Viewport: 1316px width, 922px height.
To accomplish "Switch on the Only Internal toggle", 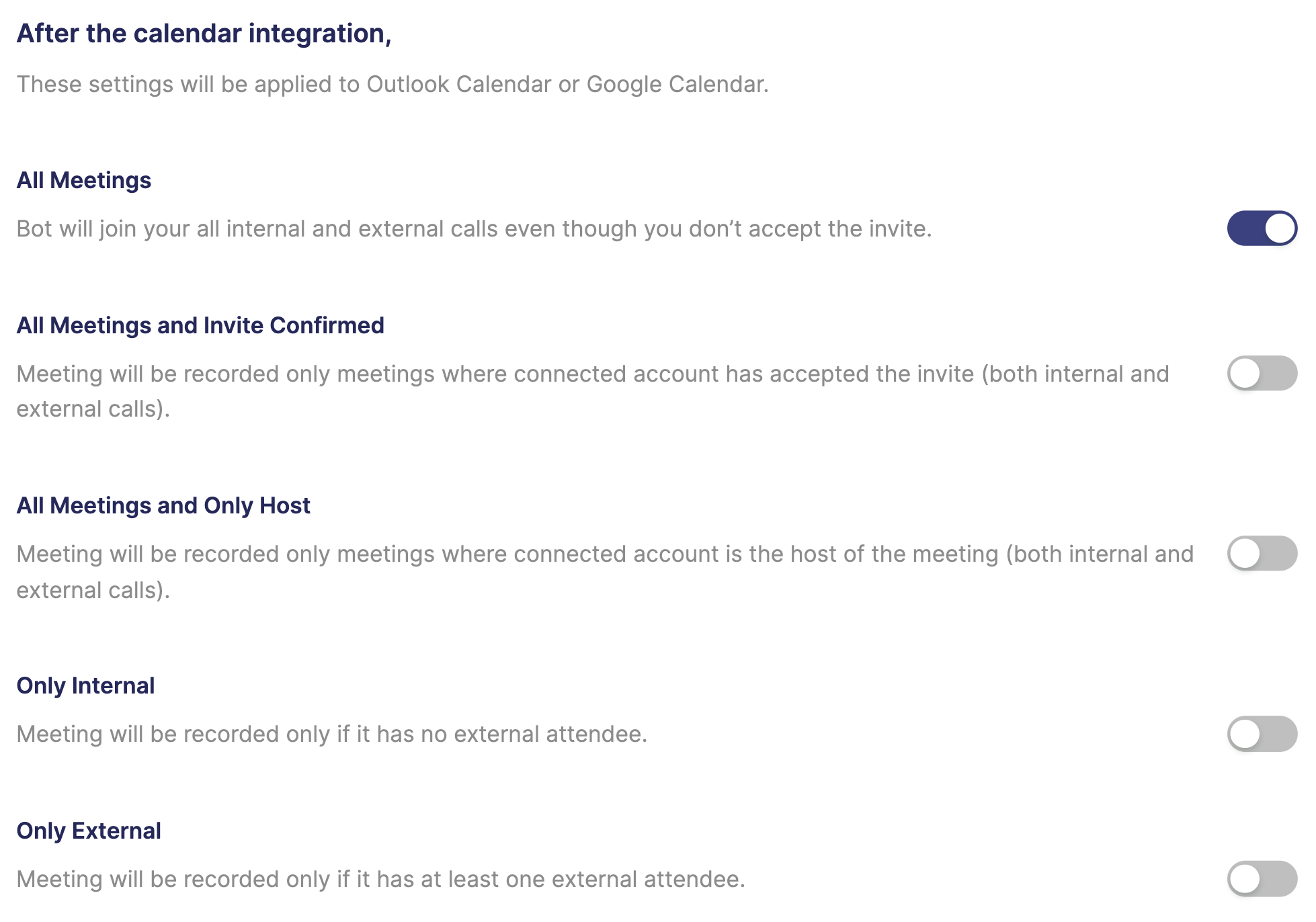I will pos(1262,734).
